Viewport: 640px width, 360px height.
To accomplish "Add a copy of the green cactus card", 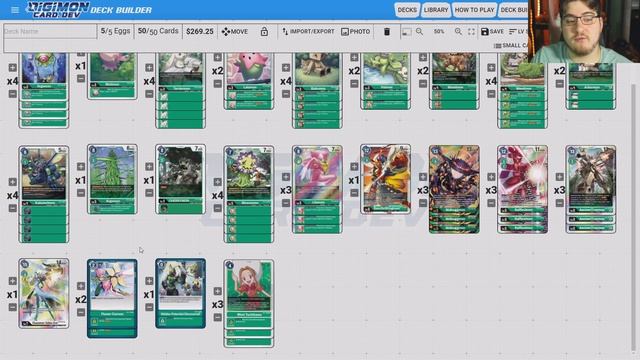I will 81,167.
